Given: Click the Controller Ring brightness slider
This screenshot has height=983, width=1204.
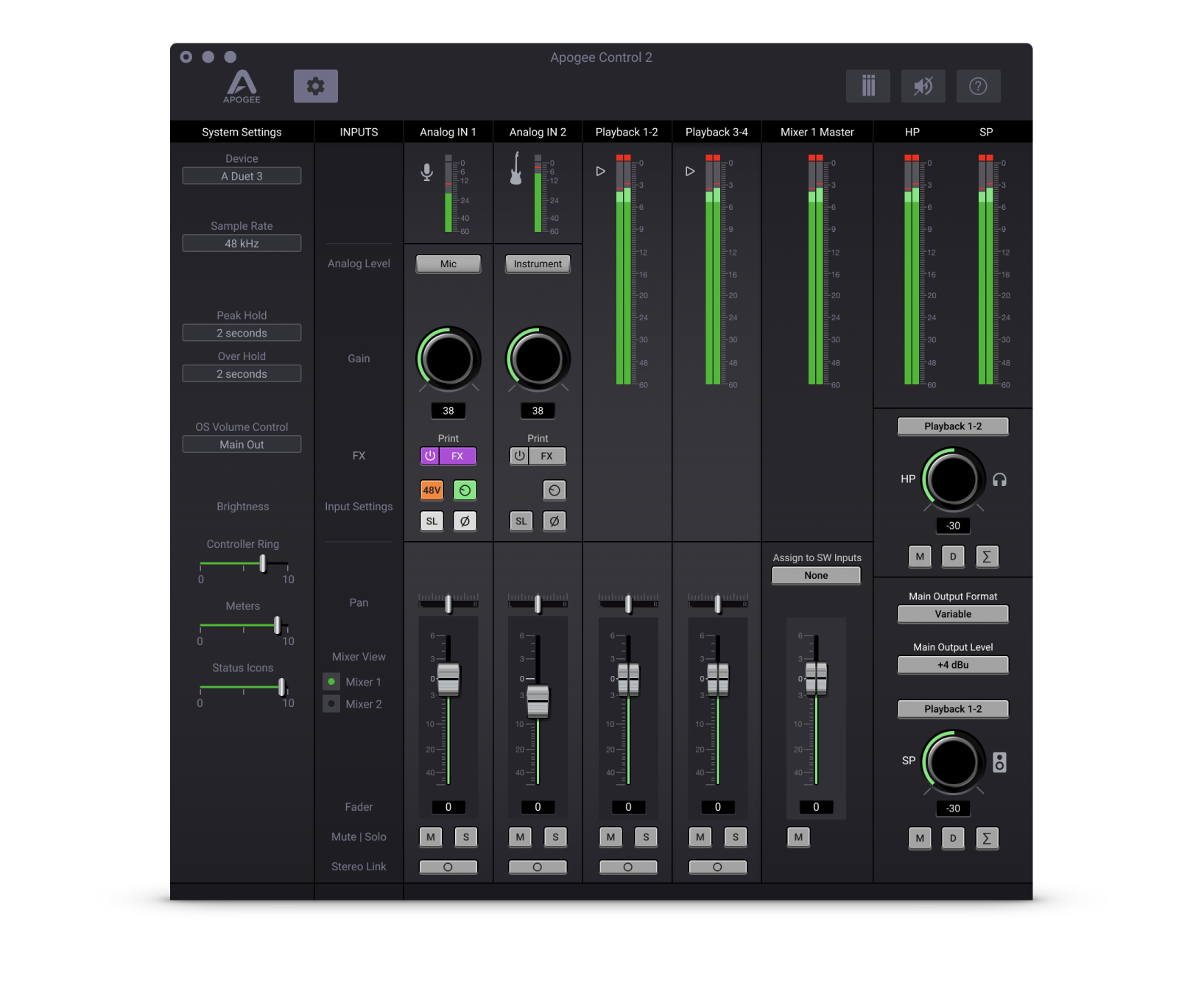Looking at the screenshot, I should tap(244, 564).
